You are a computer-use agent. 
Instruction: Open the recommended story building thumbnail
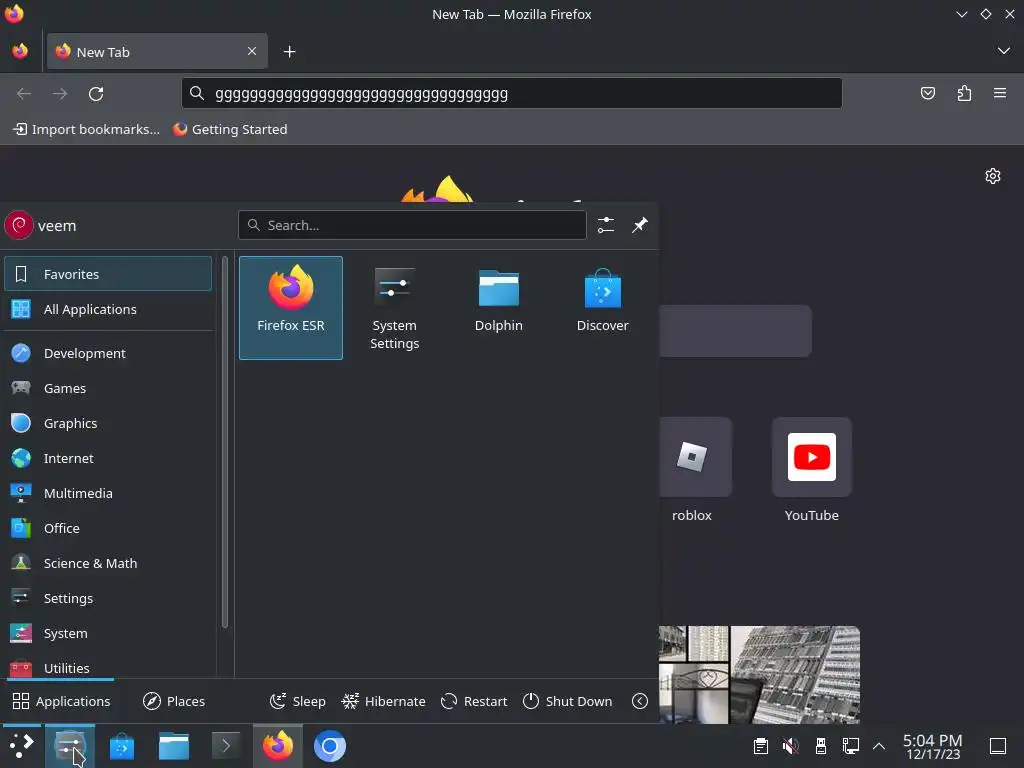coord(759,675)
